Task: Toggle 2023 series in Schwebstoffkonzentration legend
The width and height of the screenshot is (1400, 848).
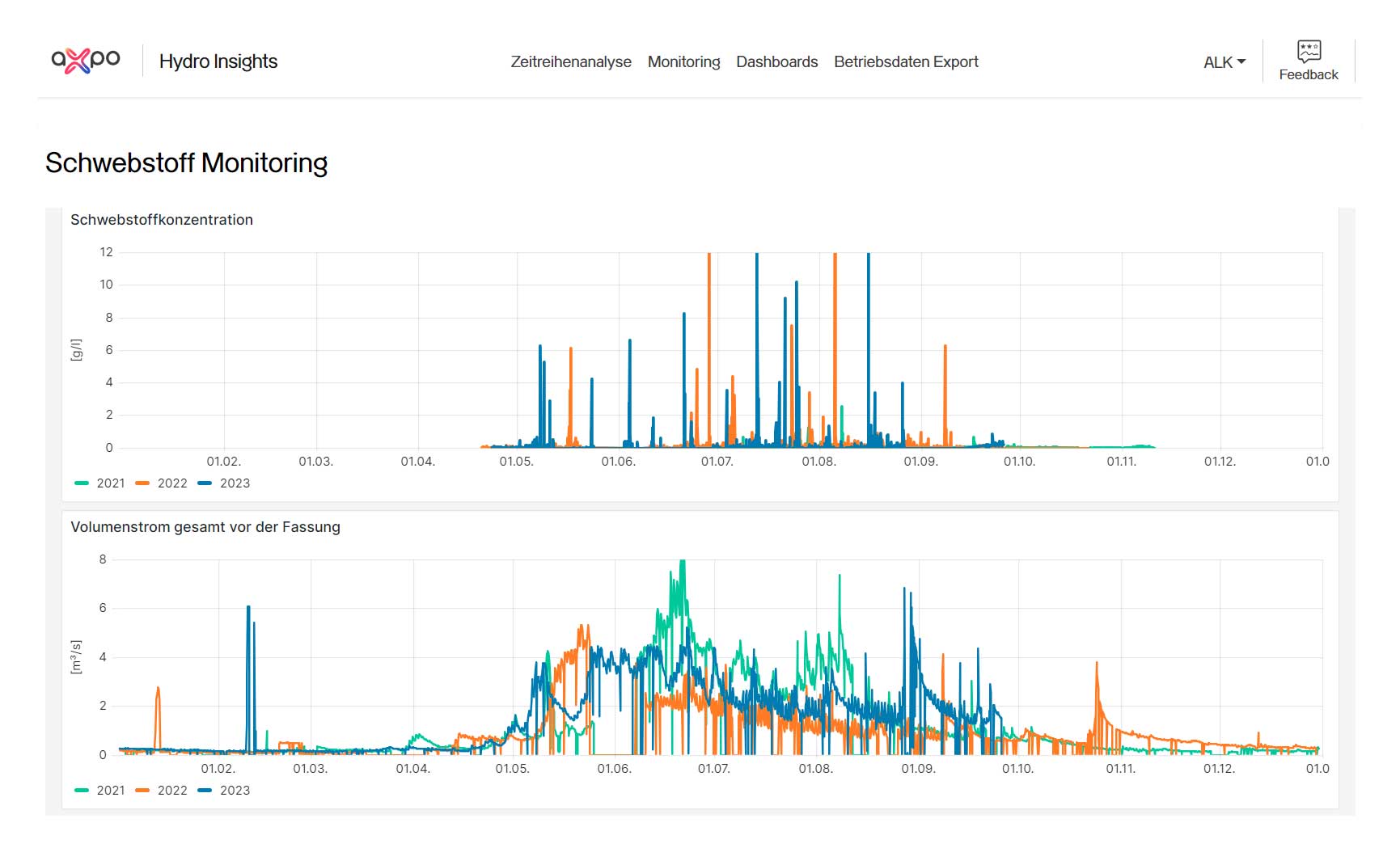Action: pyautogui.click(x=224, y=483)
